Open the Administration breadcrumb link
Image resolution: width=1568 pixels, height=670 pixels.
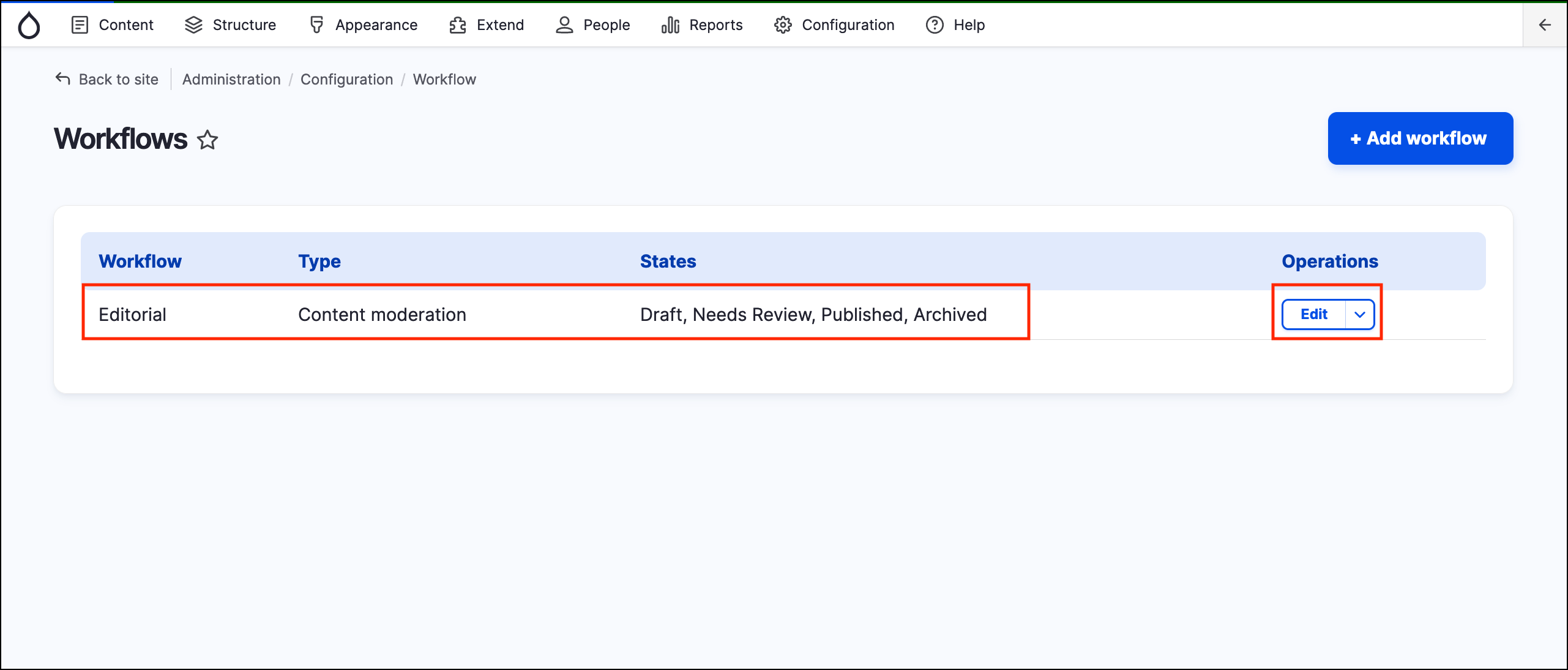(231, 80)
